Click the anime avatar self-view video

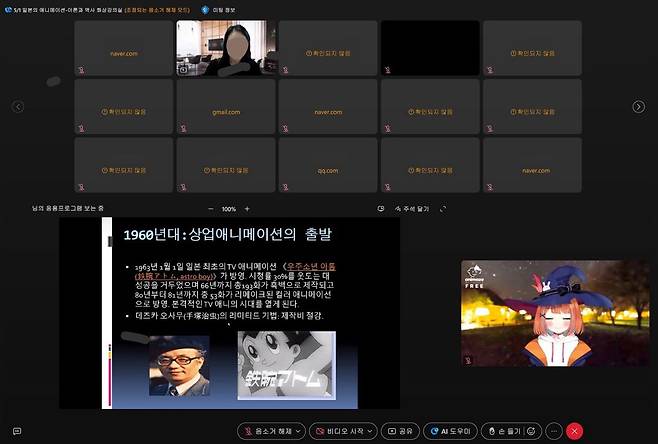555,313
